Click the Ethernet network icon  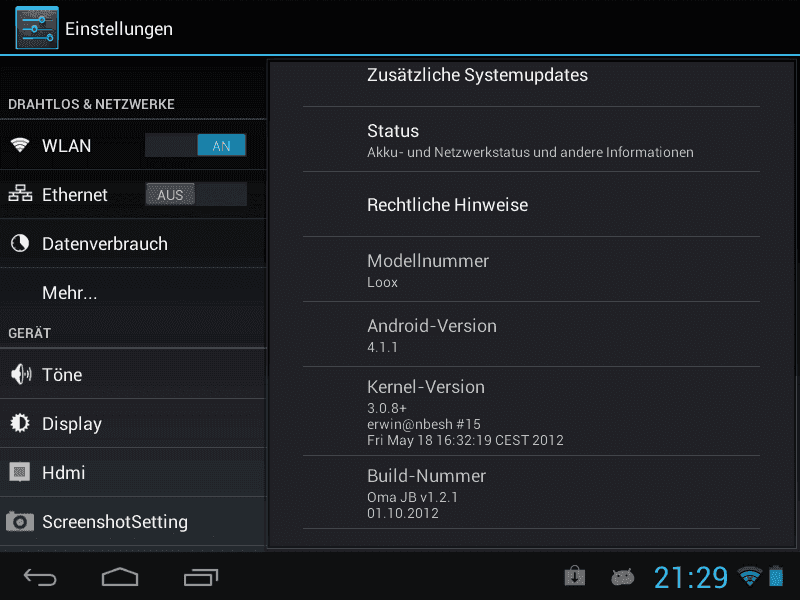[x=20, y=194]
